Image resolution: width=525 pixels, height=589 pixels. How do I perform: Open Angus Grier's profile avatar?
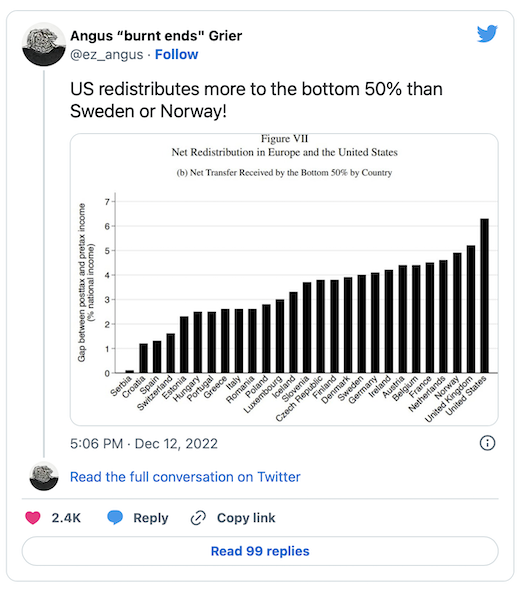44,44
